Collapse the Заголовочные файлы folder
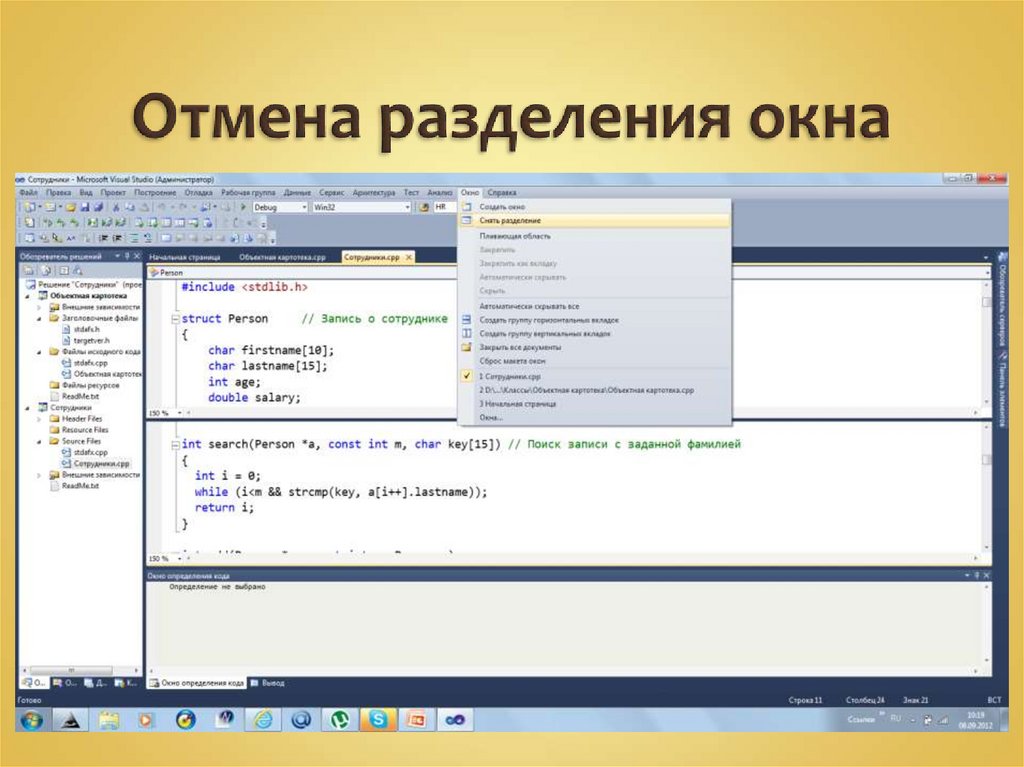This screenshot has height=767, width=1024. pyautogui.click(x=39, y=318)
